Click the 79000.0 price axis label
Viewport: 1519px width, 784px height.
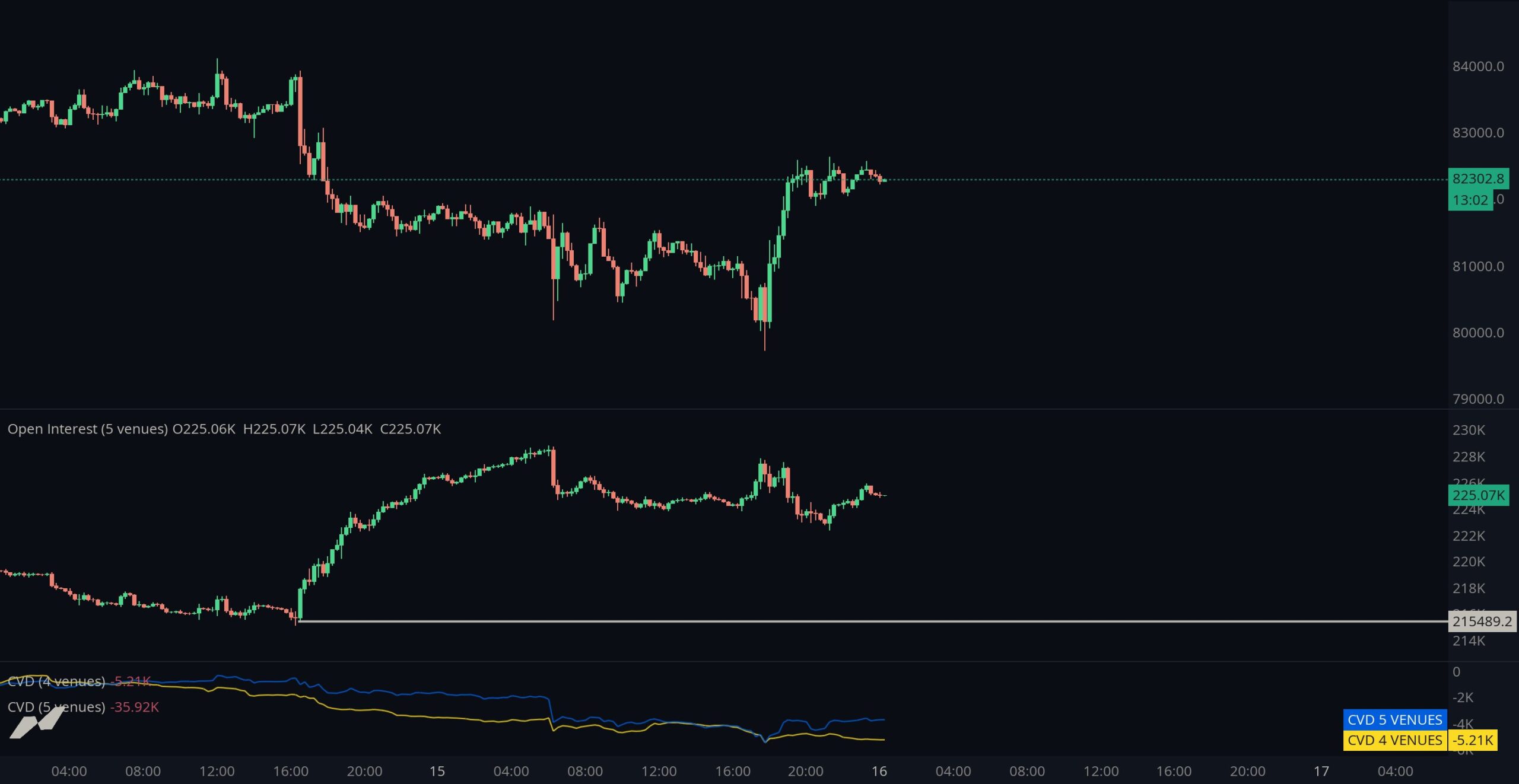coord(1478,399)
